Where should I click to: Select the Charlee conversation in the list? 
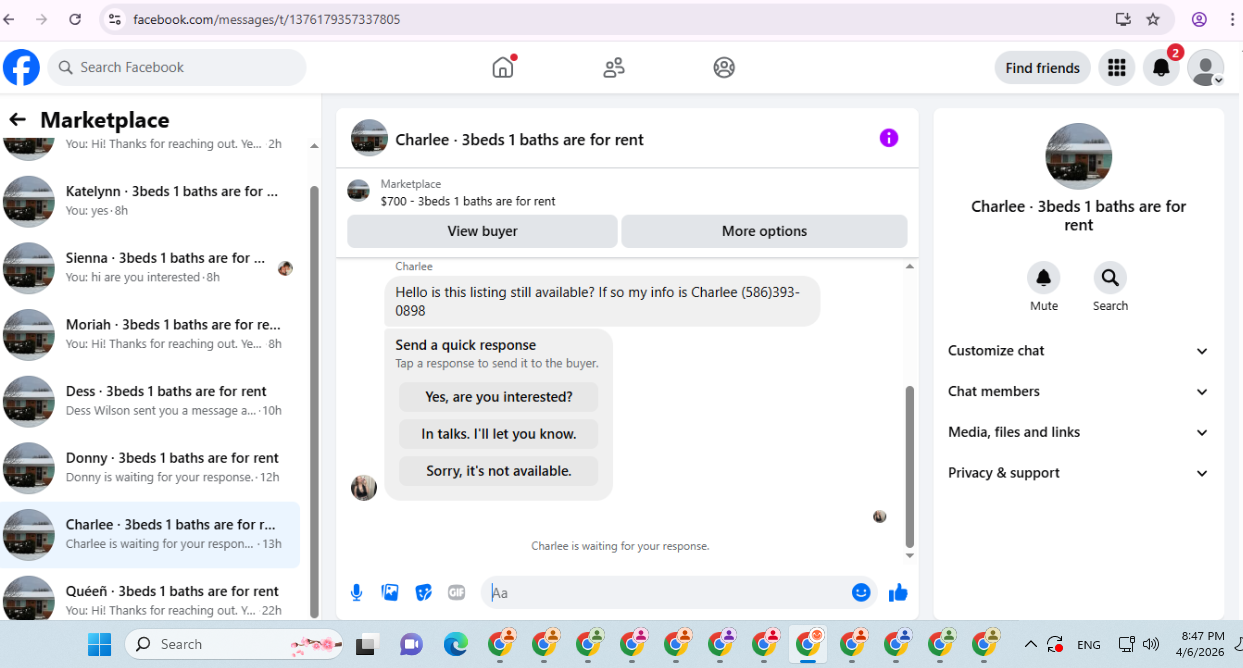click(x=150, y=535)
